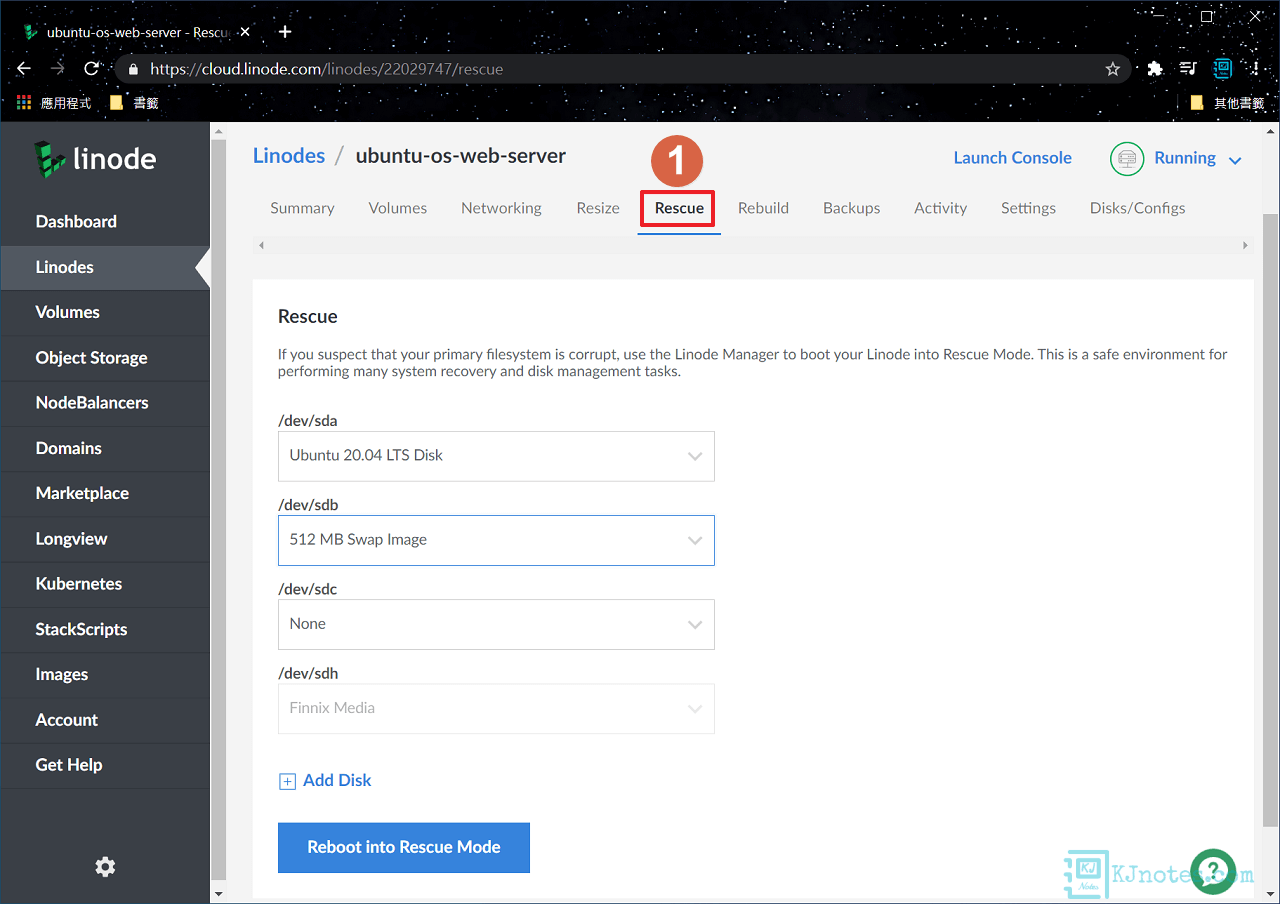Switch to the Resize tab
The image size is (1280, 904).
[598, 208]
